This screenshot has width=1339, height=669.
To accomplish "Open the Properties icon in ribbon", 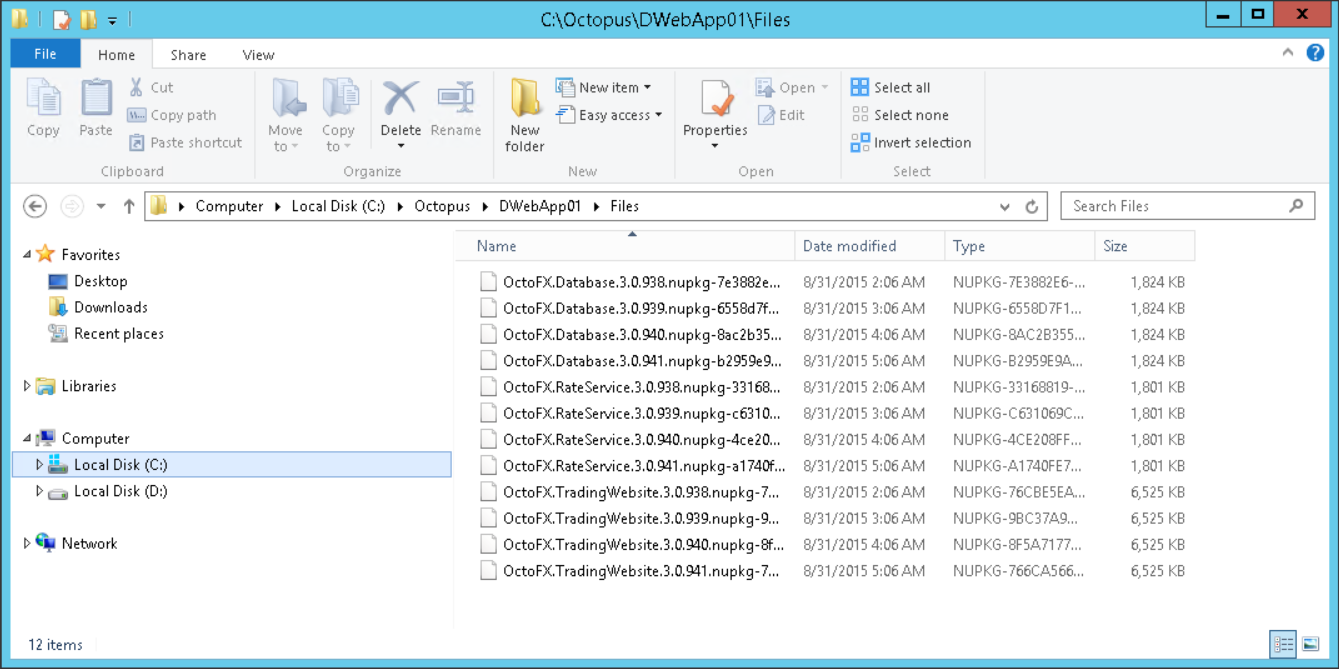I will coord(716,100).
